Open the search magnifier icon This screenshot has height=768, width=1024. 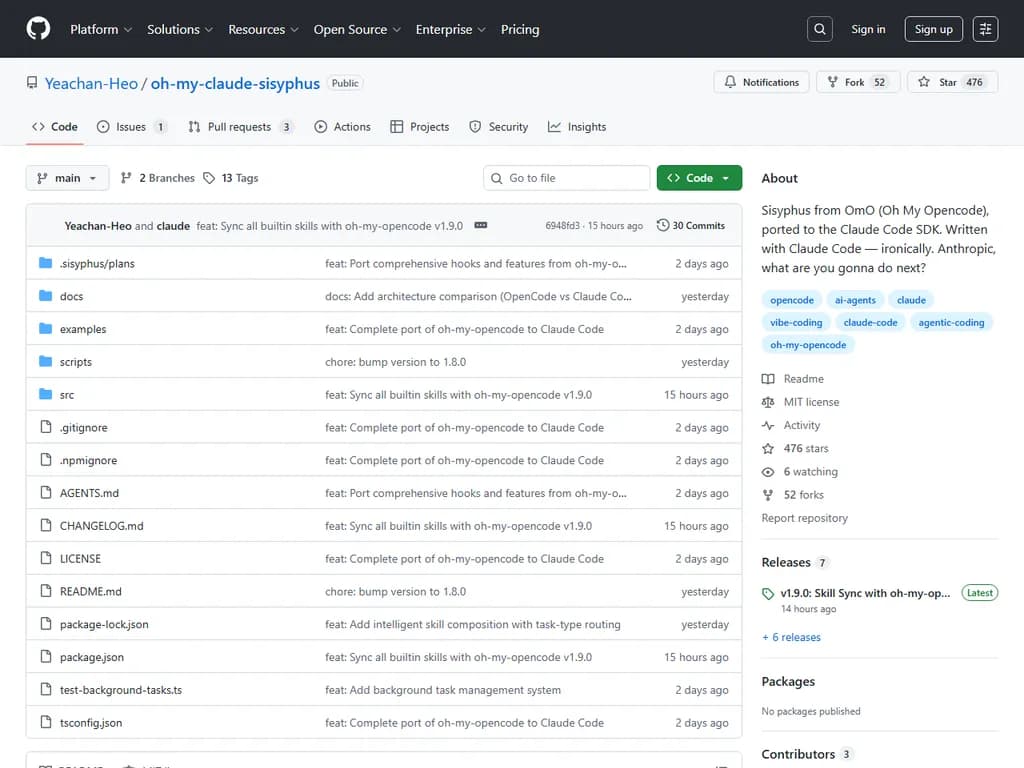[x=820, y=29]
